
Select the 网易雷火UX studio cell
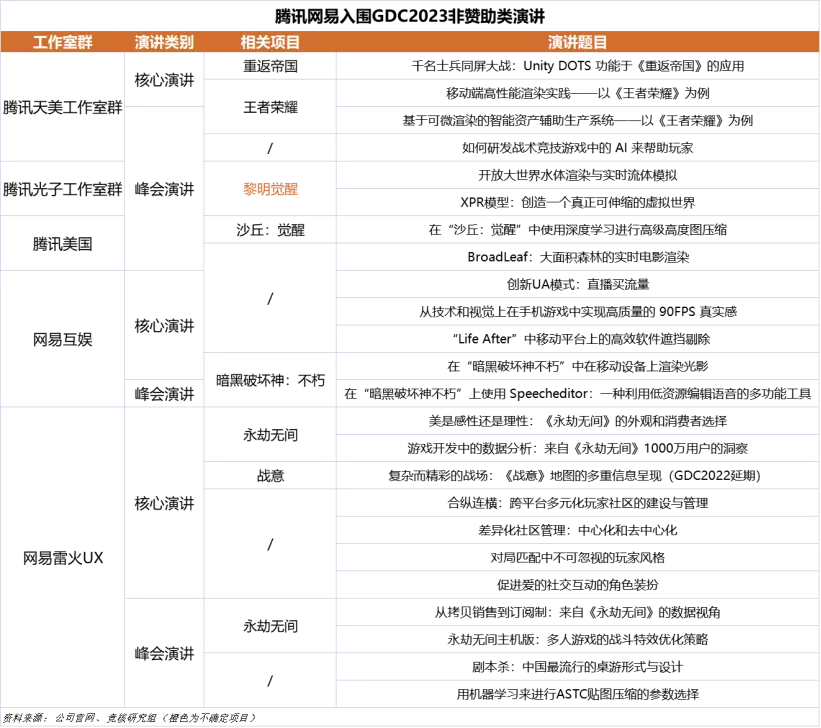pyautogui.click(x=62, y=558)
